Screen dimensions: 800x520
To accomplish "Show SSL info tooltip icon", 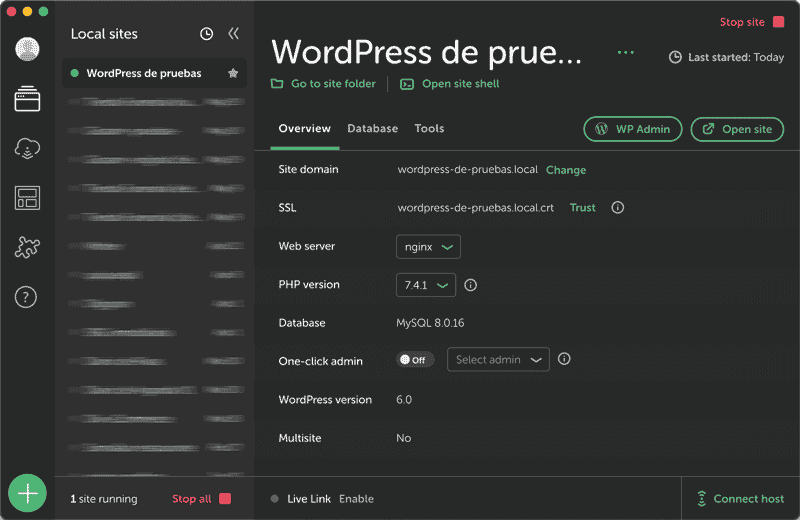I will (x=617, y=208).
